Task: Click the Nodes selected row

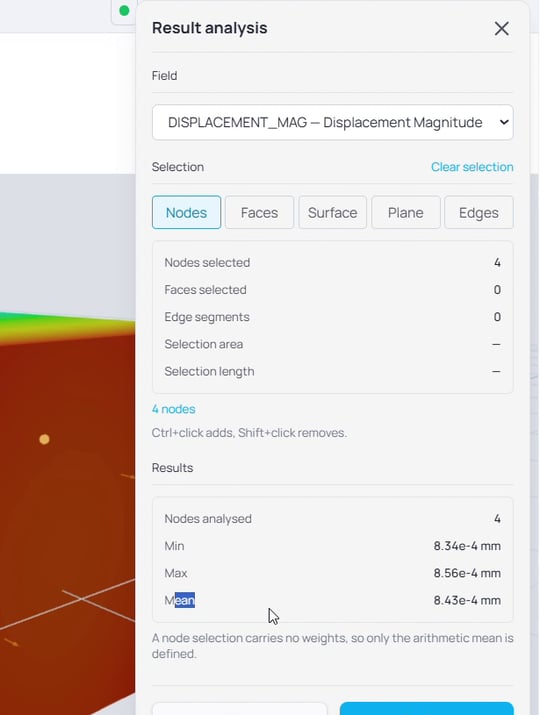Action: [332, 263]
